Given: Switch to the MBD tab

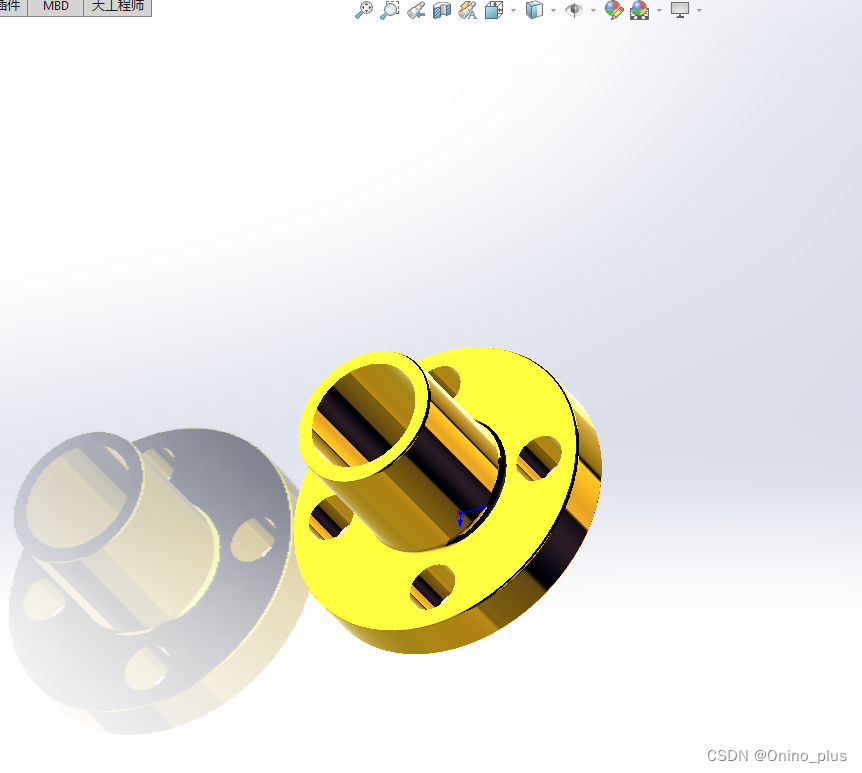Looking at the screenshot, I should point(56,6).
